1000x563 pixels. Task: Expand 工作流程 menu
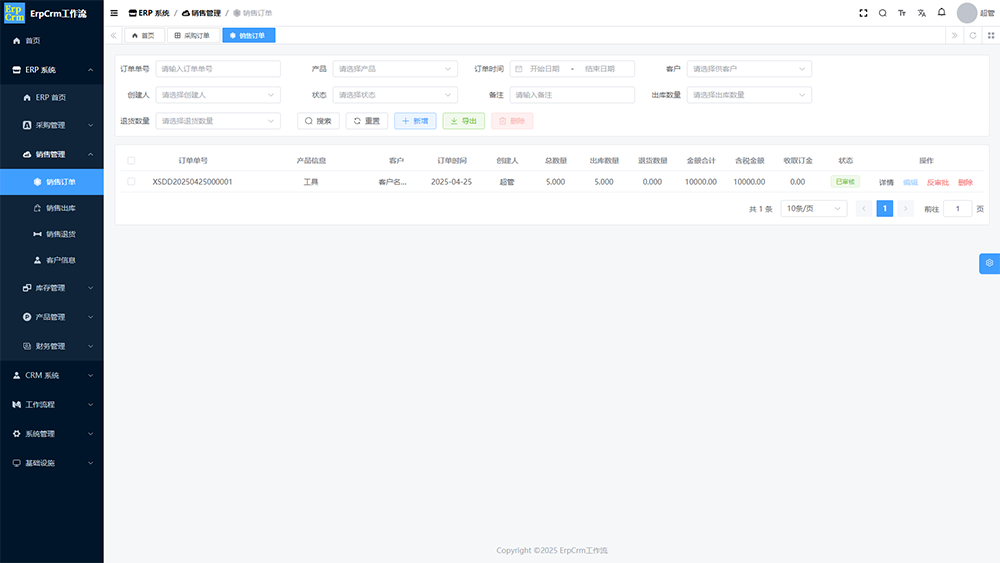(52, 404)
